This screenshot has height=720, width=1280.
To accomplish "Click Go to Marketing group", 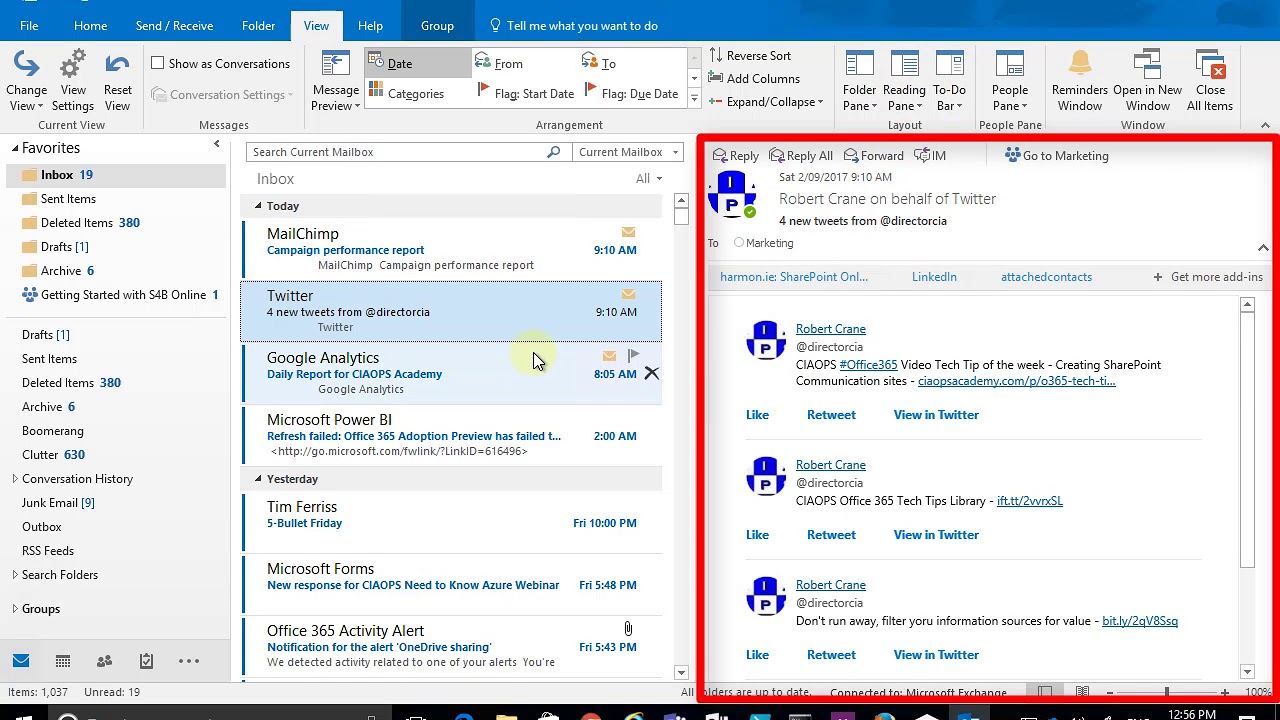I will (x=1057, y=156).
